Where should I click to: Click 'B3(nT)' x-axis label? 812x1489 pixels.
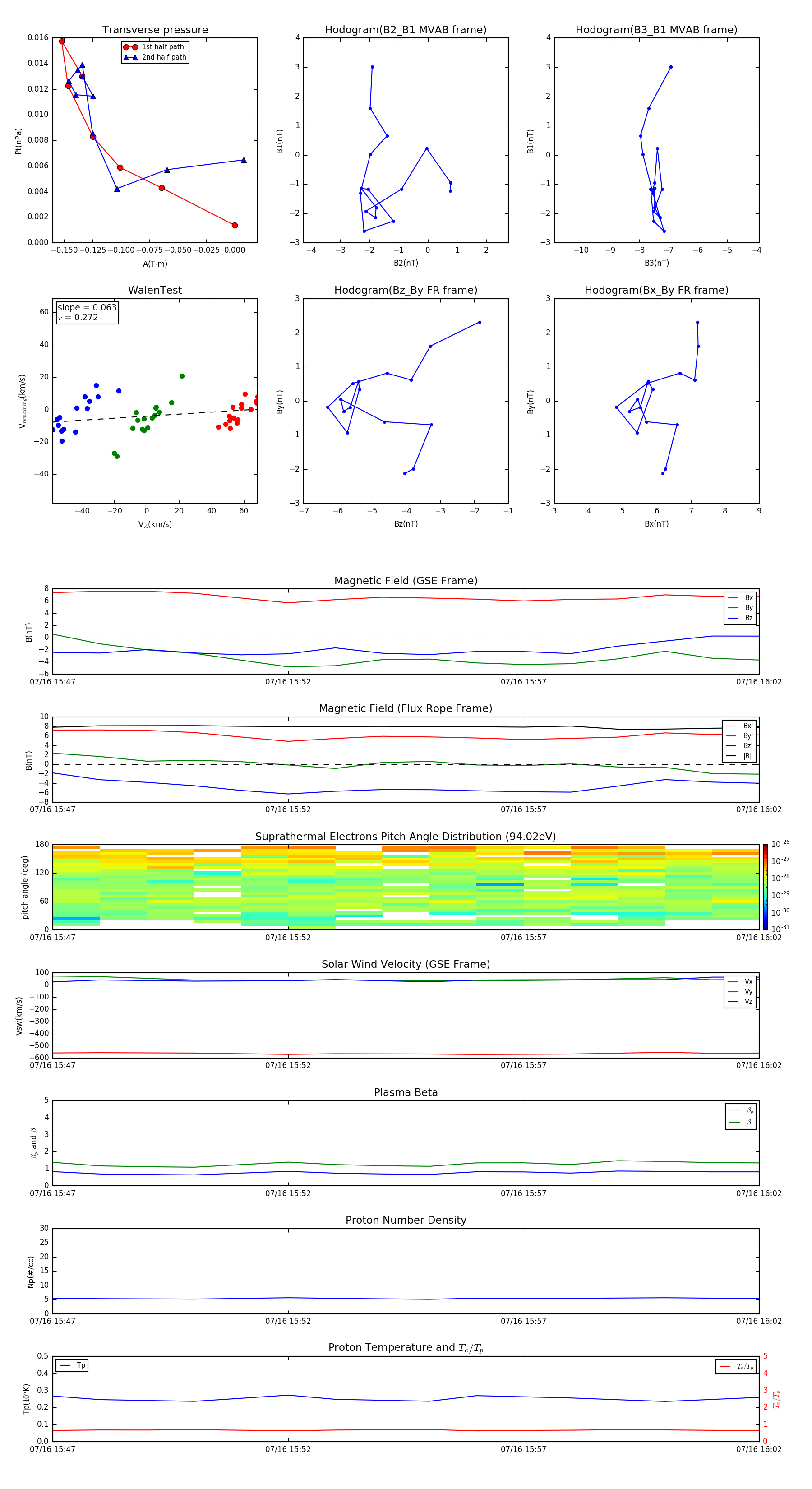click(x=656, y=263)
